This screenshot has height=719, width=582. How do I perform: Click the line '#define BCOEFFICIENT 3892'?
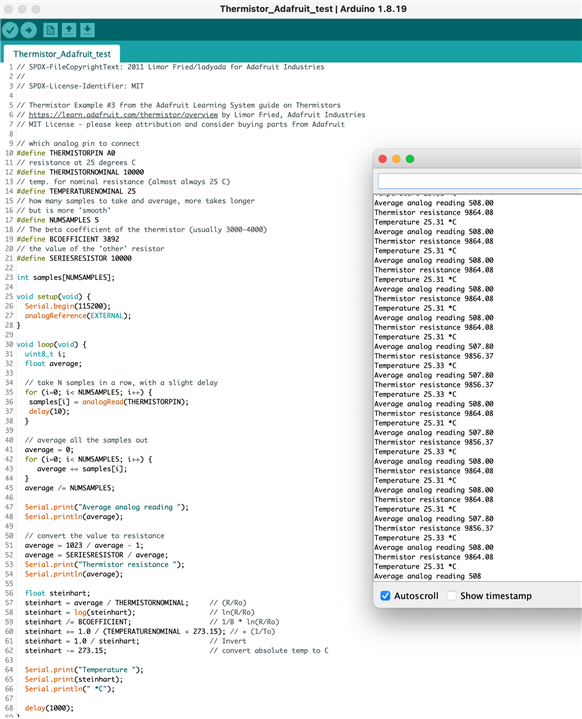click(68, 239)
